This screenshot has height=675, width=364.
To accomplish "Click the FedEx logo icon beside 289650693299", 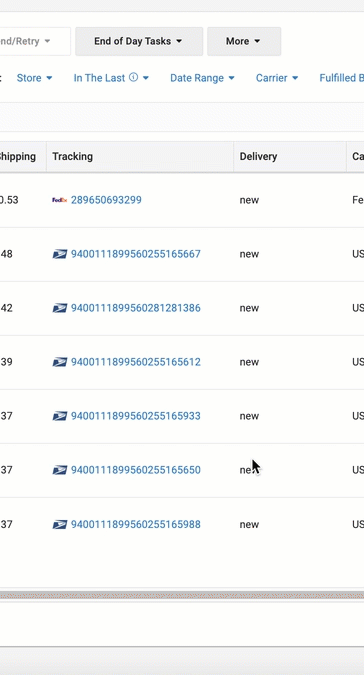I will [x=59, y=200].
